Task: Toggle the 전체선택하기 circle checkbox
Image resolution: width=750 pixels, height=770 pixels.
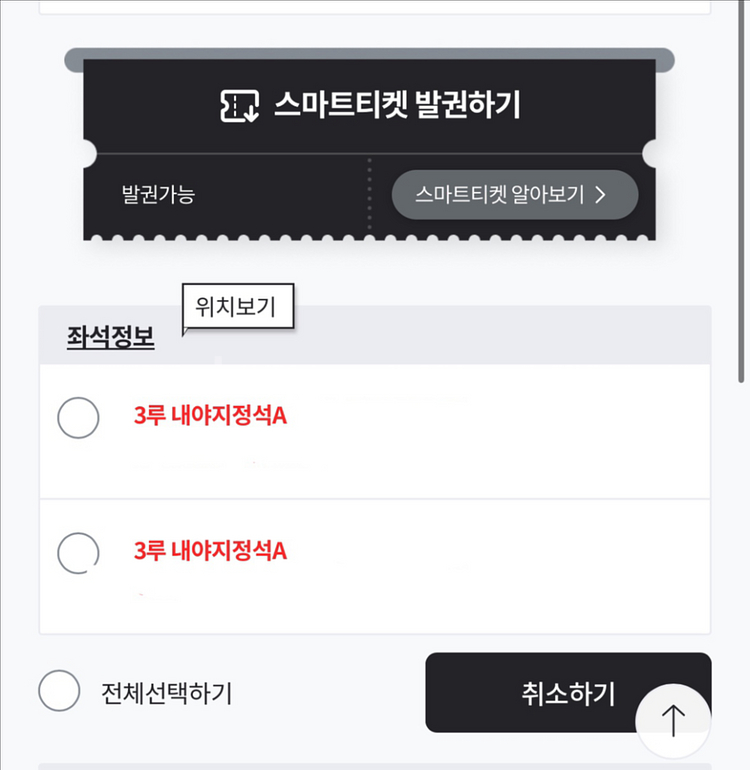Action: [x=59, y=691]
